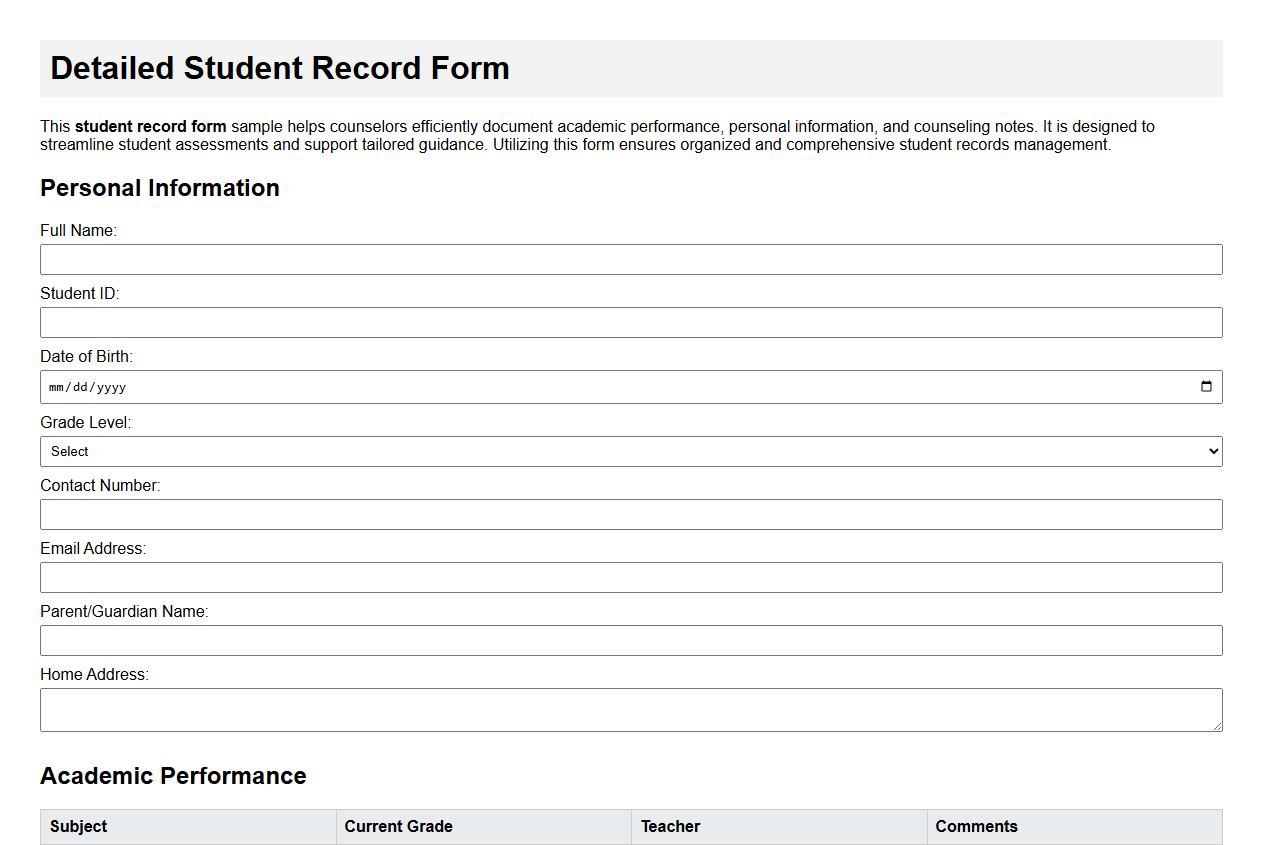Click inside the Home Address text area
This screenshot has width=1263, height=845.
[x=630, y=708]
